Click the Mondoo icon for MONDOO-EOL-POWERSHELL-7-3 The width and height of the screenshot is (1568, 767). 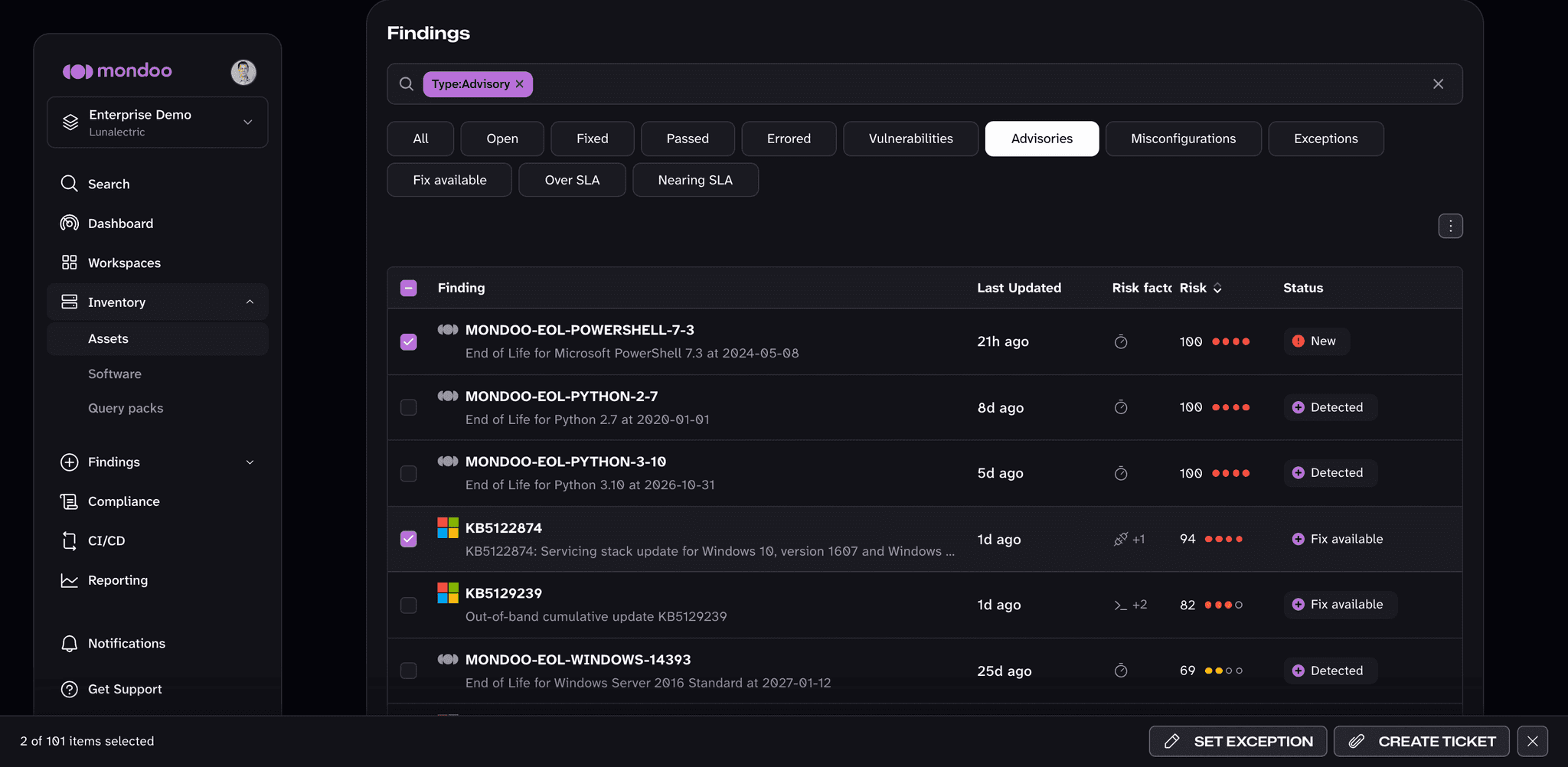tap(448, 330)
